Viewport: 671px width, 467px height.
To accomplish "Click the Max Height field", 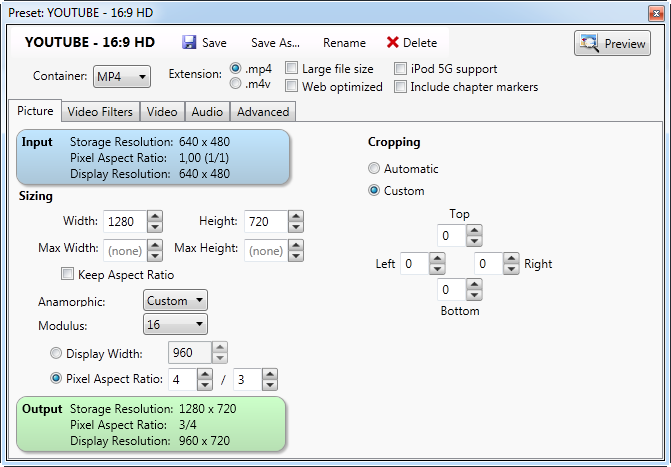I will coord(266,250).
